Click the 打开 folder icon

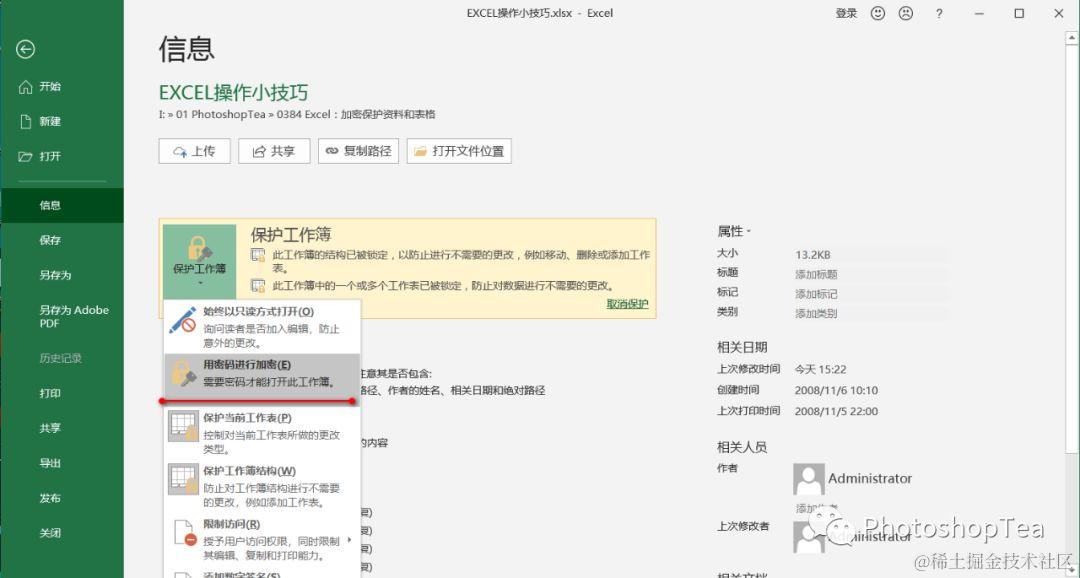click(x=25, y=156)
